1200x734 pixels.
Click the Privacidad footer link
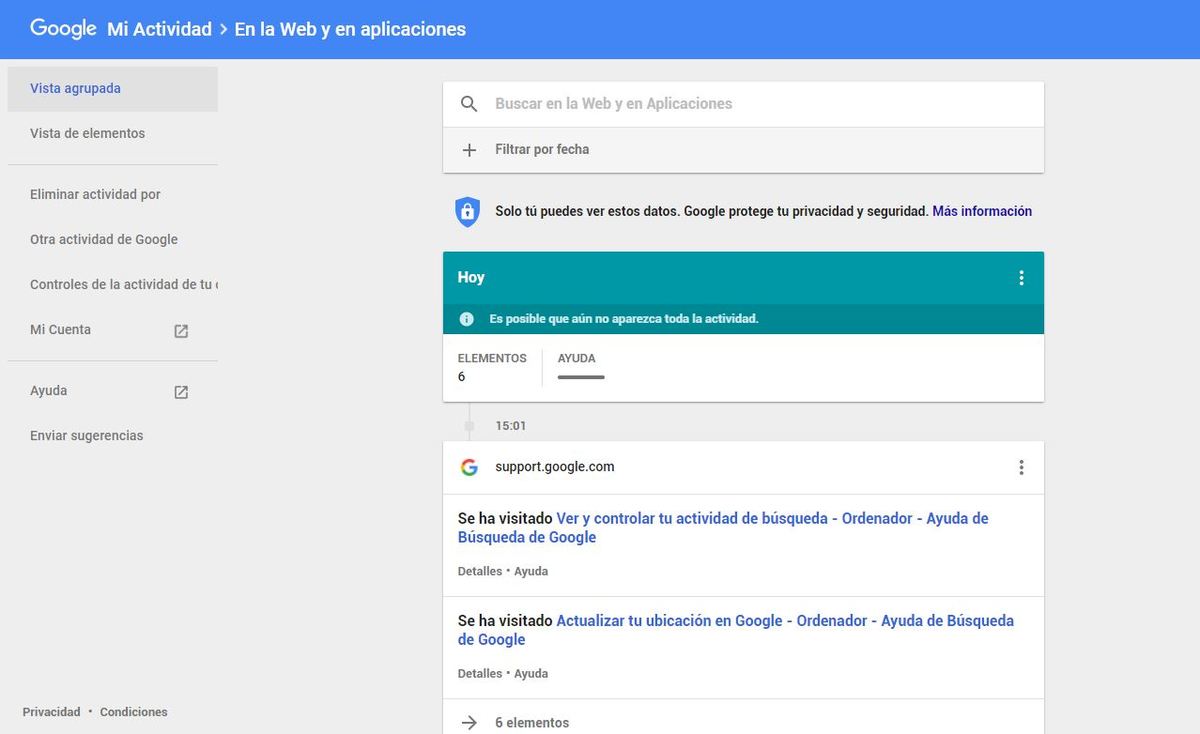point(51,712)
